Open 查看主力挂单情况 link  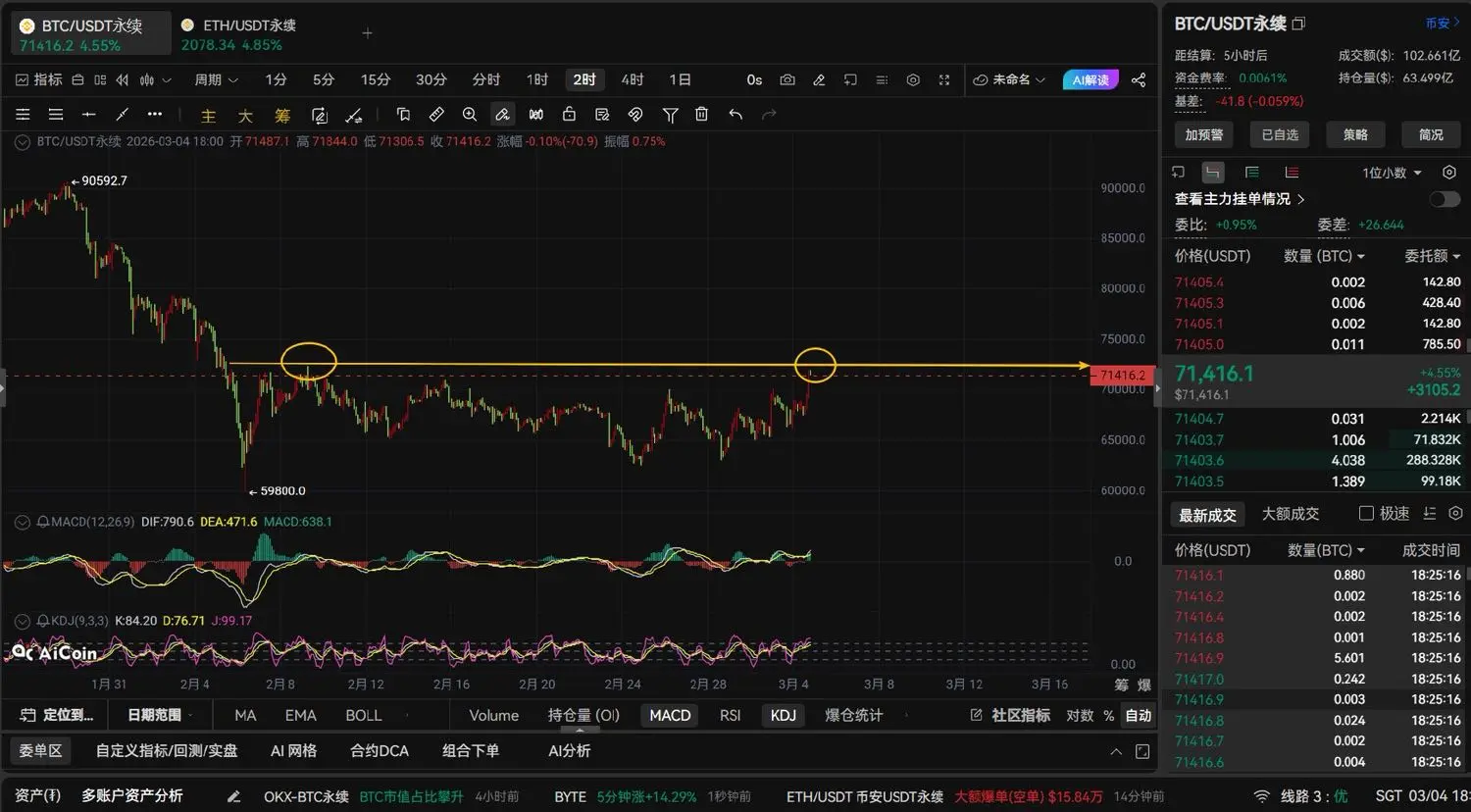1240,199
